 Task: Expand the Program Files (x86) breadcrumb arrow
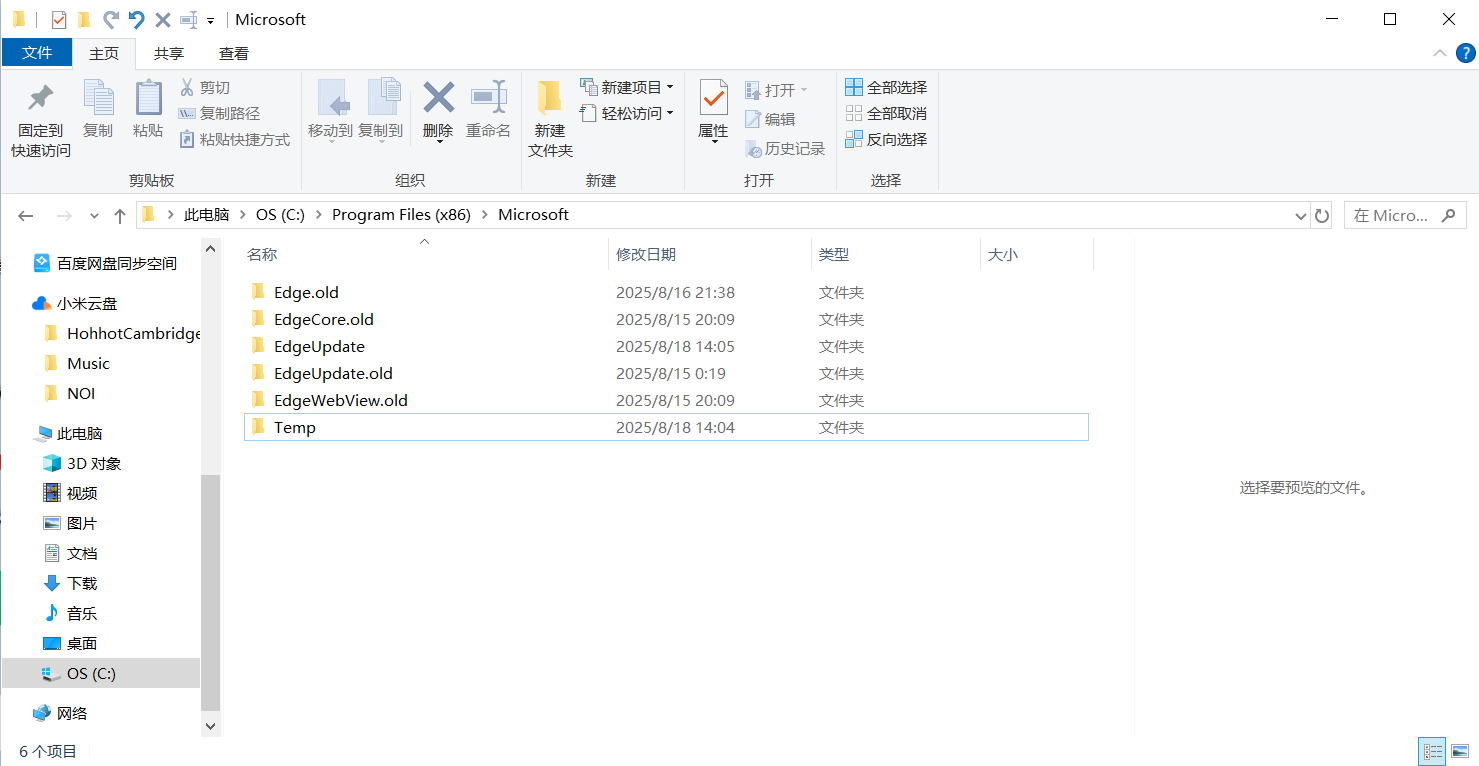(485, 215)
